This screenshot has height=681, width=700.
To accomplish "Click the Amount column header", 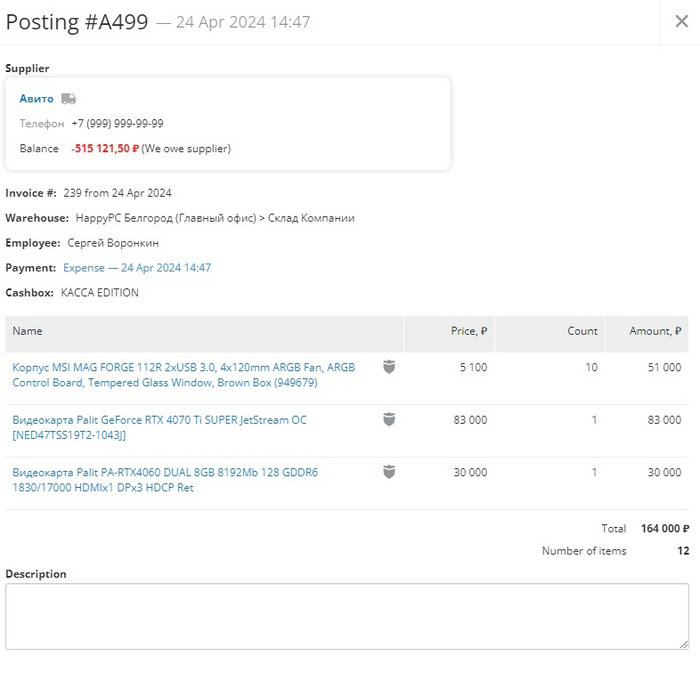I will 655,331.
